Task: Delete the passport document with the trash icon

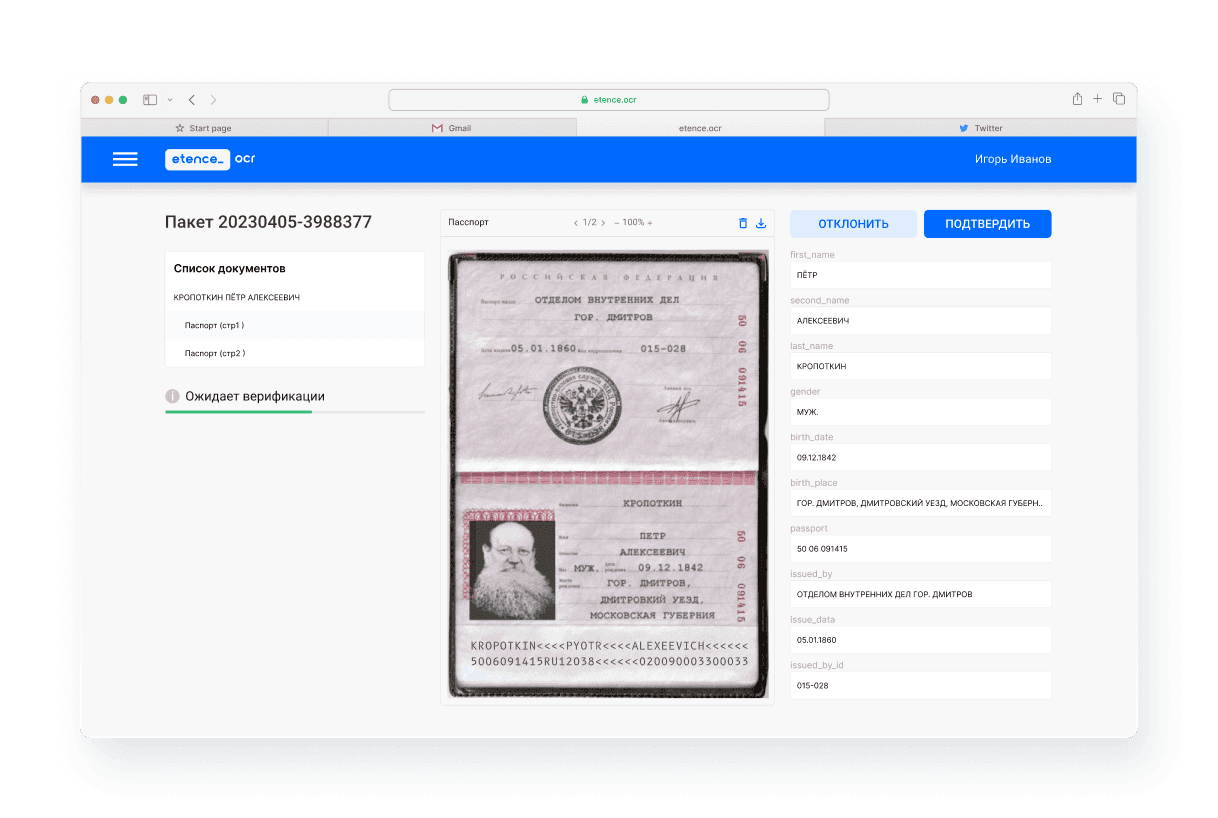Action: (742, 223)
